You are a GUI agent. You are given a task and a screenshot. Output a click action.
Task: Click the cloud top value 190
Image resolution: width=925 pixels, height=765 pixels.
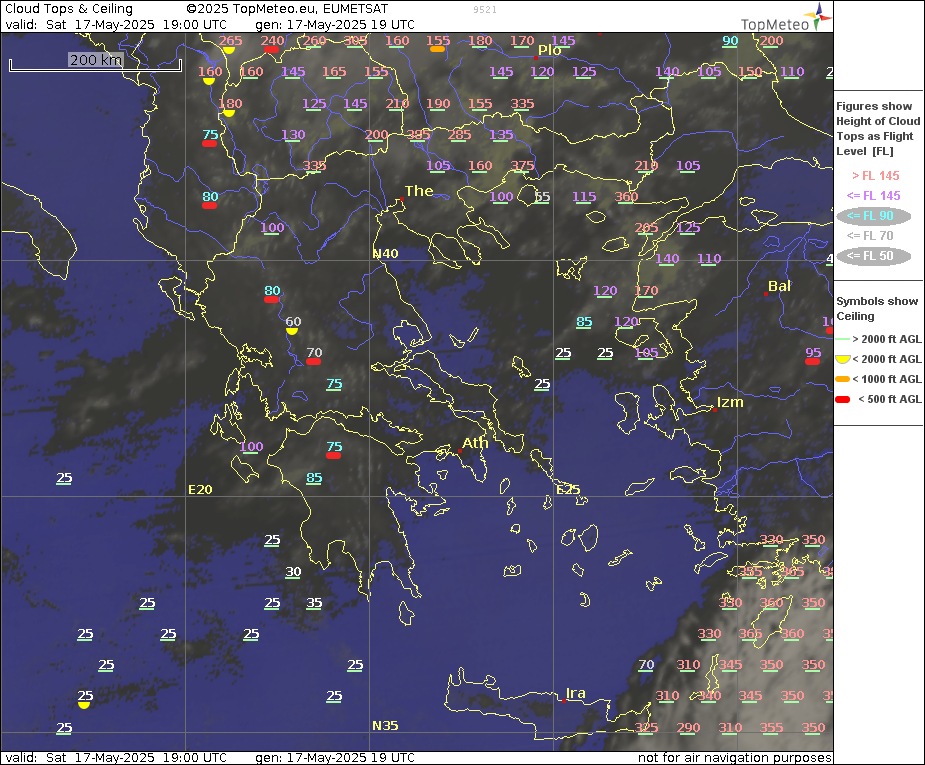tap(438, 103)
